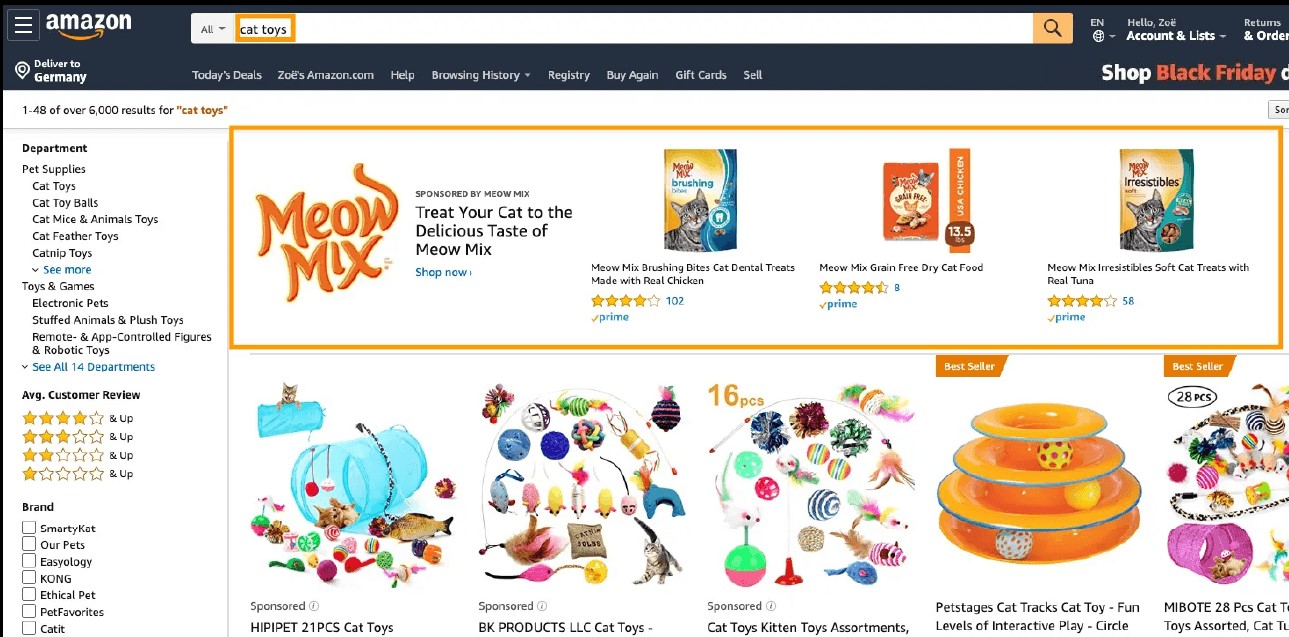The image size is (1289, 637).
Task: Check the KONG brand checkbox
Action: [x=29, y=578]
